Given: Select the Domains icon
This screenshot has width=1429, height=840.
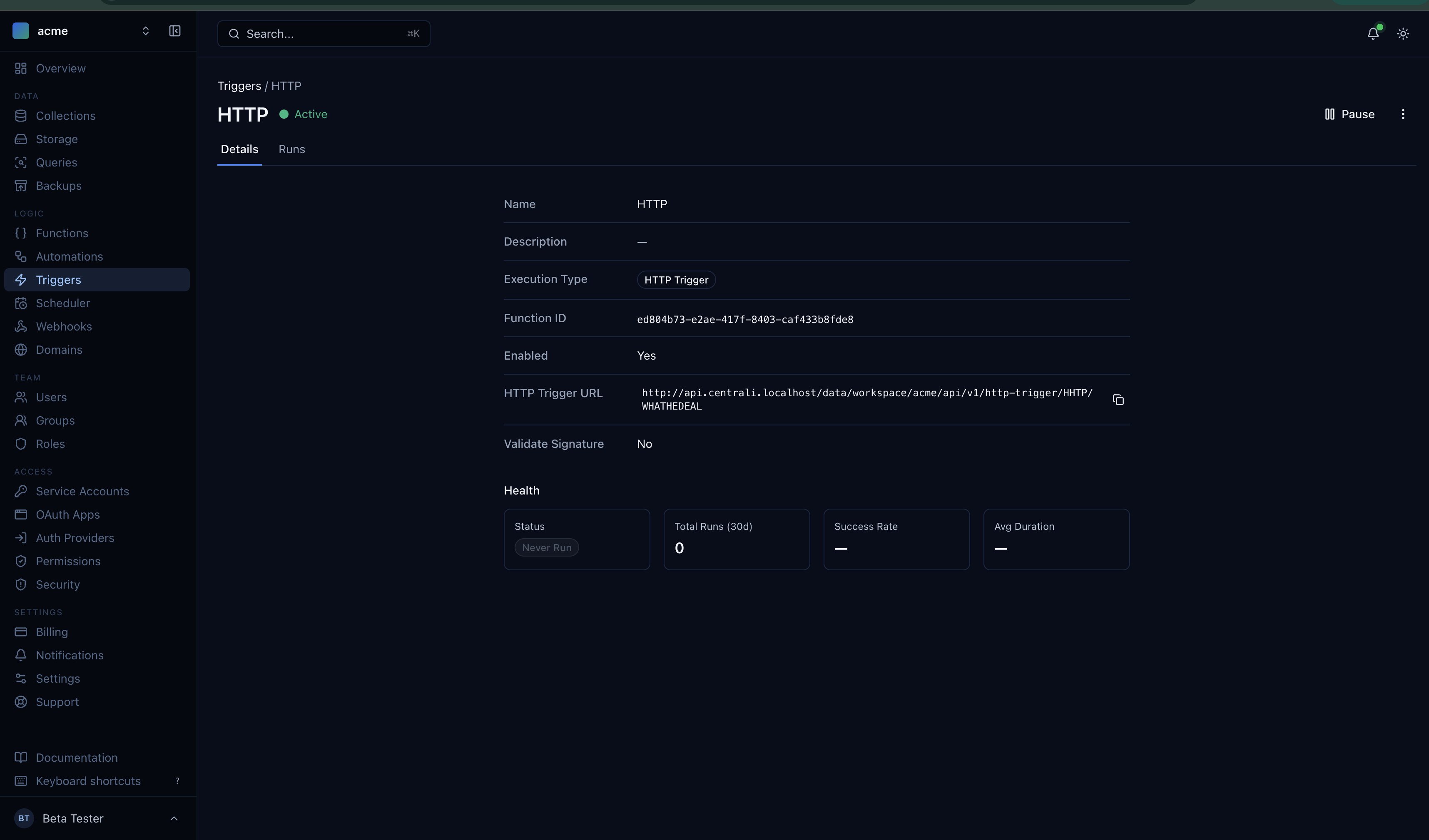Looking at the screenshot, I should tap(21, 349).
